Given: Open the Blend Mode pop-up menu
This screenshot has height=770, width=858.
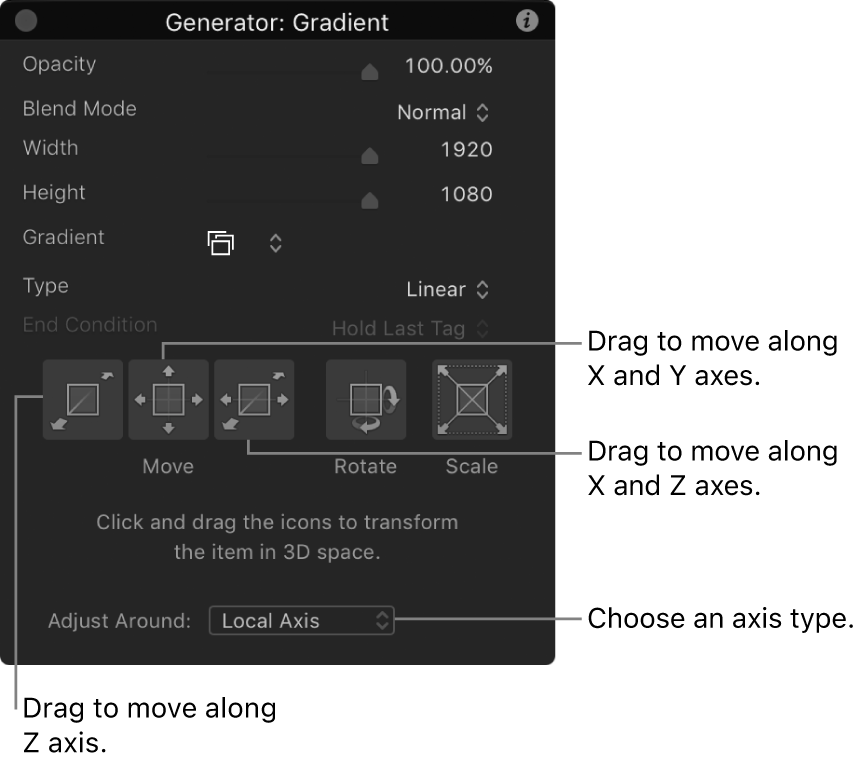Looking at the screenshot, I should point(443,113).
